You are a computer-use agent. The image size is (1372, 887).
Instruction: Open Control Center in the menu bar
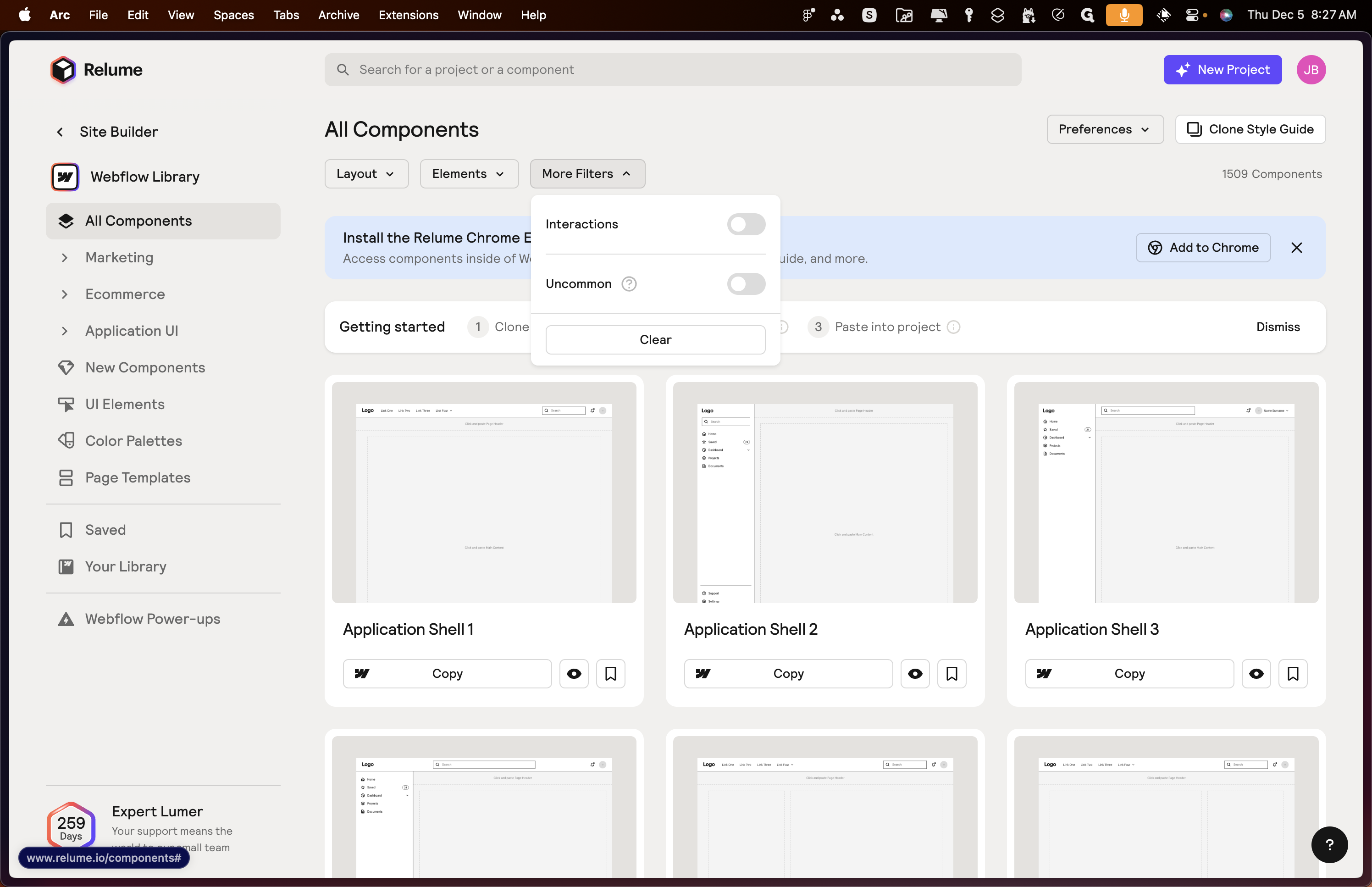point(1192,15)
